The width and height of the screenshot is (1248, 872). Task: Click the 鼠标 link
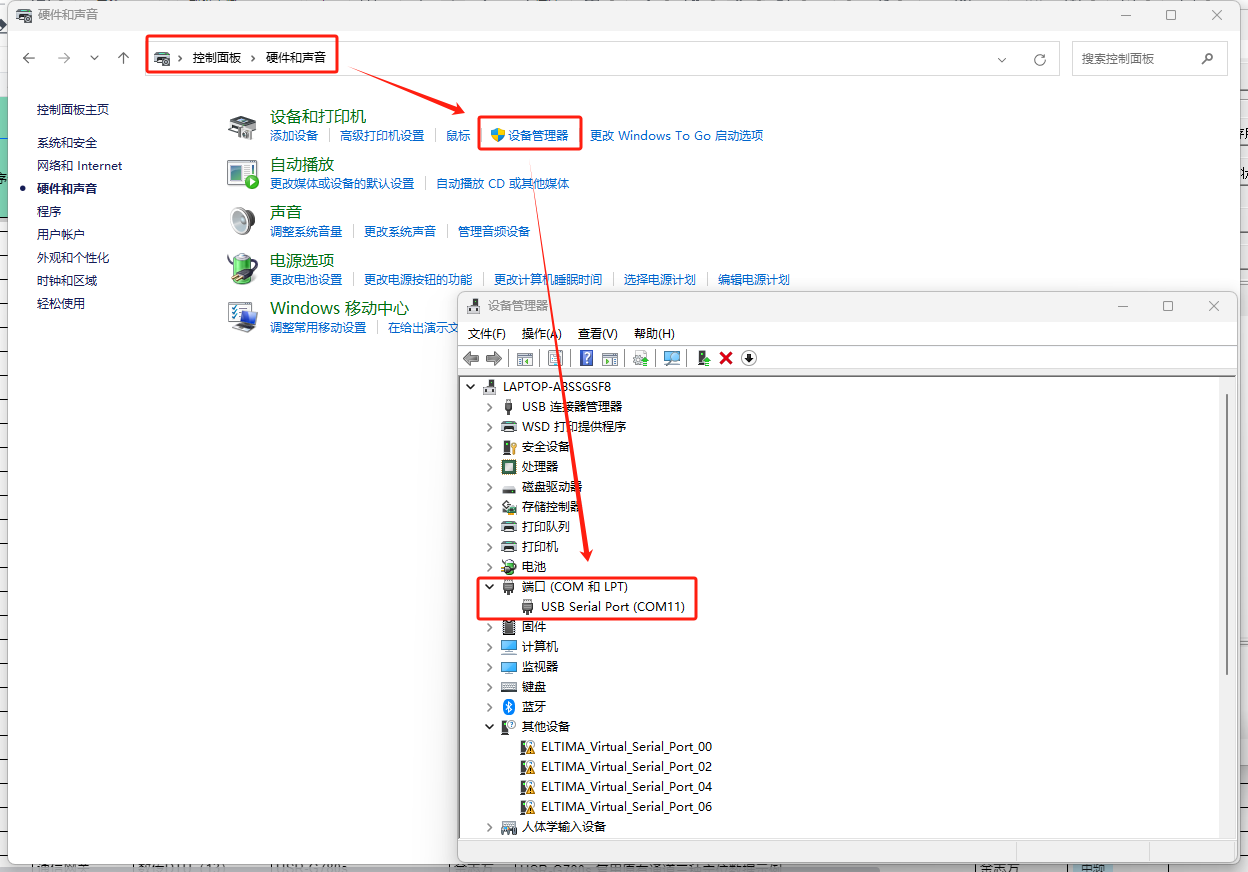click(x=458, y=135)
